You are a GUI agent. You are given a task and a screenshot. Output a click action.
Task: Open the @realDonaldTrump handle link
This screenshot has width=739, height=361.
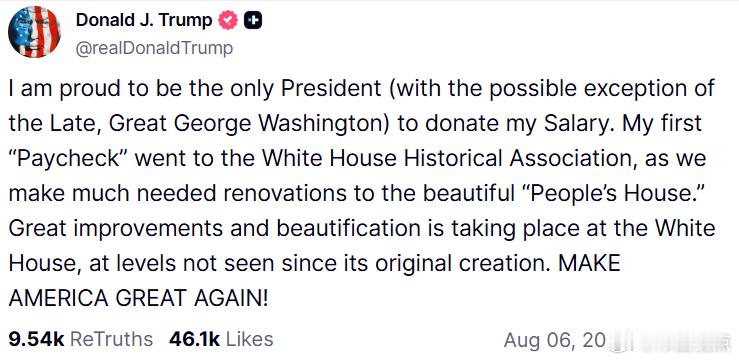[x=154, y=48]
